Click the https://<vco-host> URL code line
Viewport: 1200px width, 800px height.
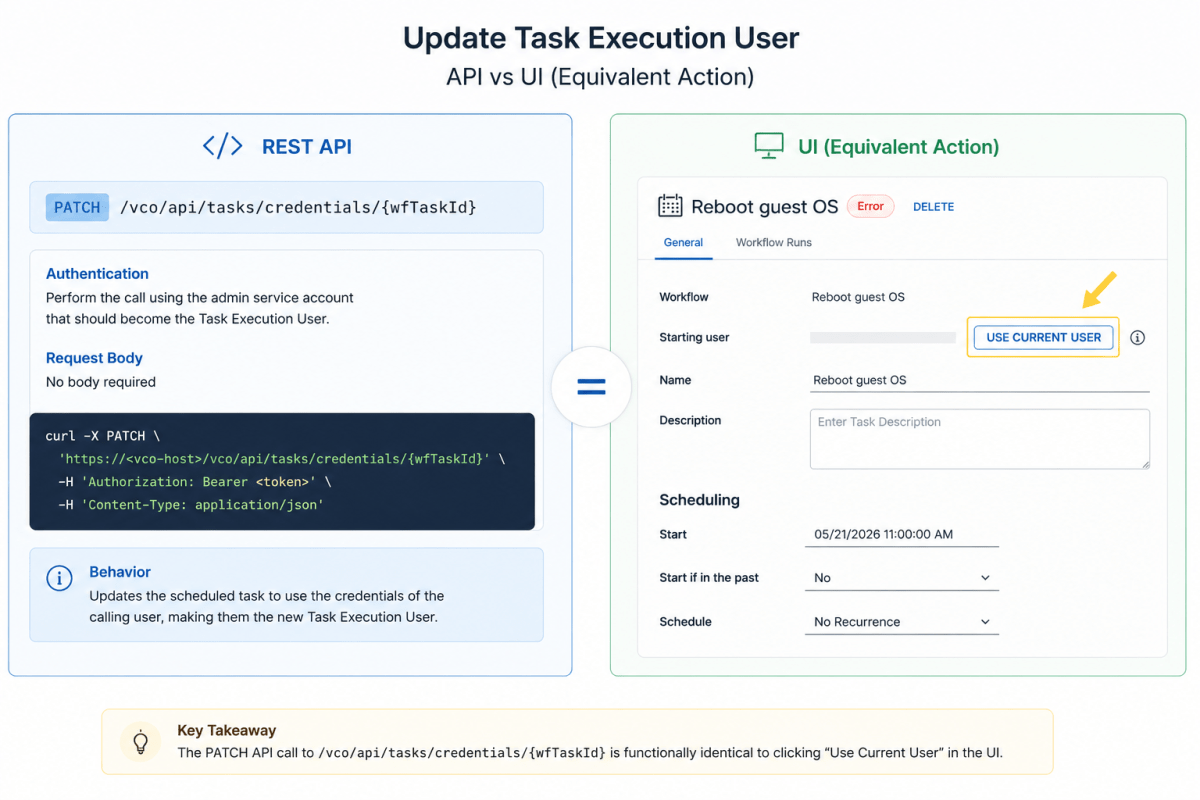pos(282,459)
